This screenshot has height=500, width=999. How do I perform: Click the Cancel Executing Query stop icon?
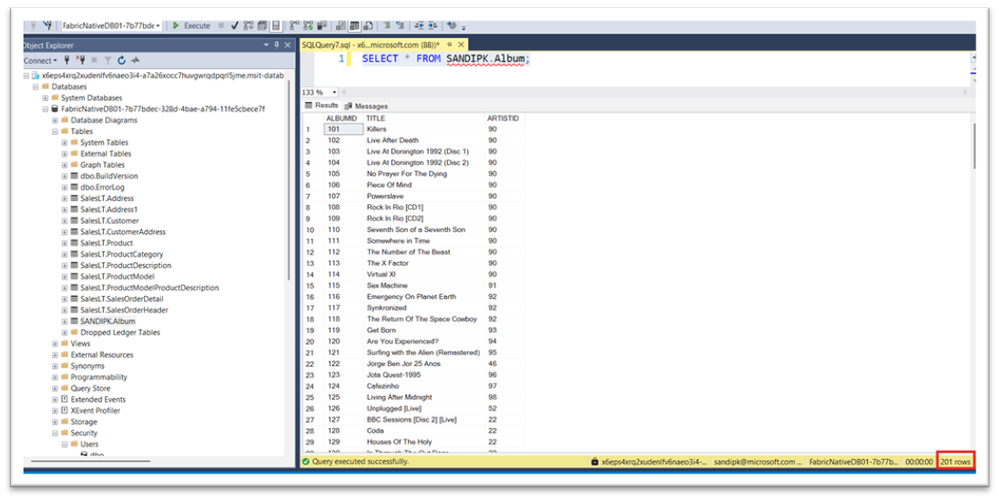220,26
